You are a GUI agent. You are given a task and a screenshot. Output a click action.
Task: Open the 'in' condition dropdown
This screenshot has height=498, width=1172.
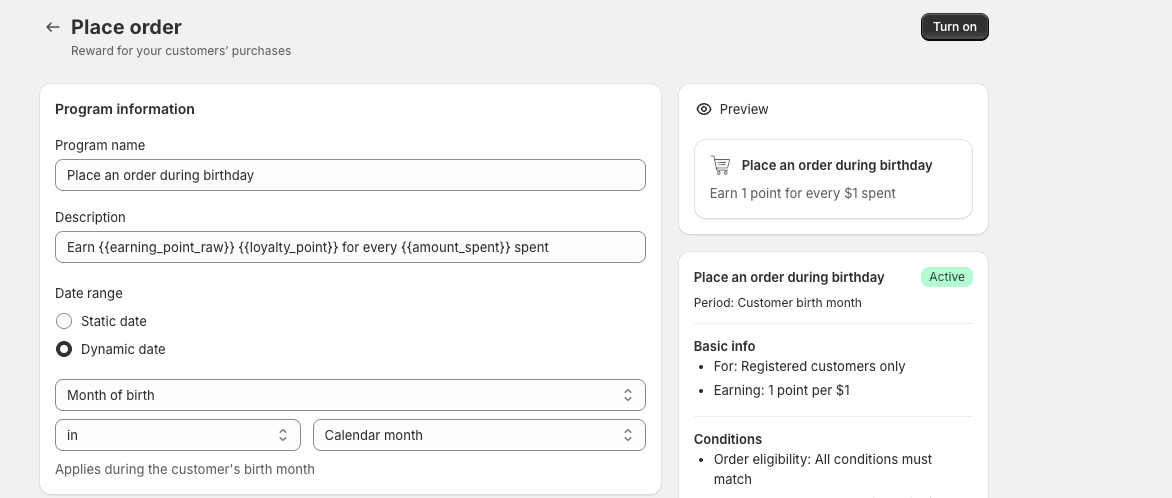point(178,435)
